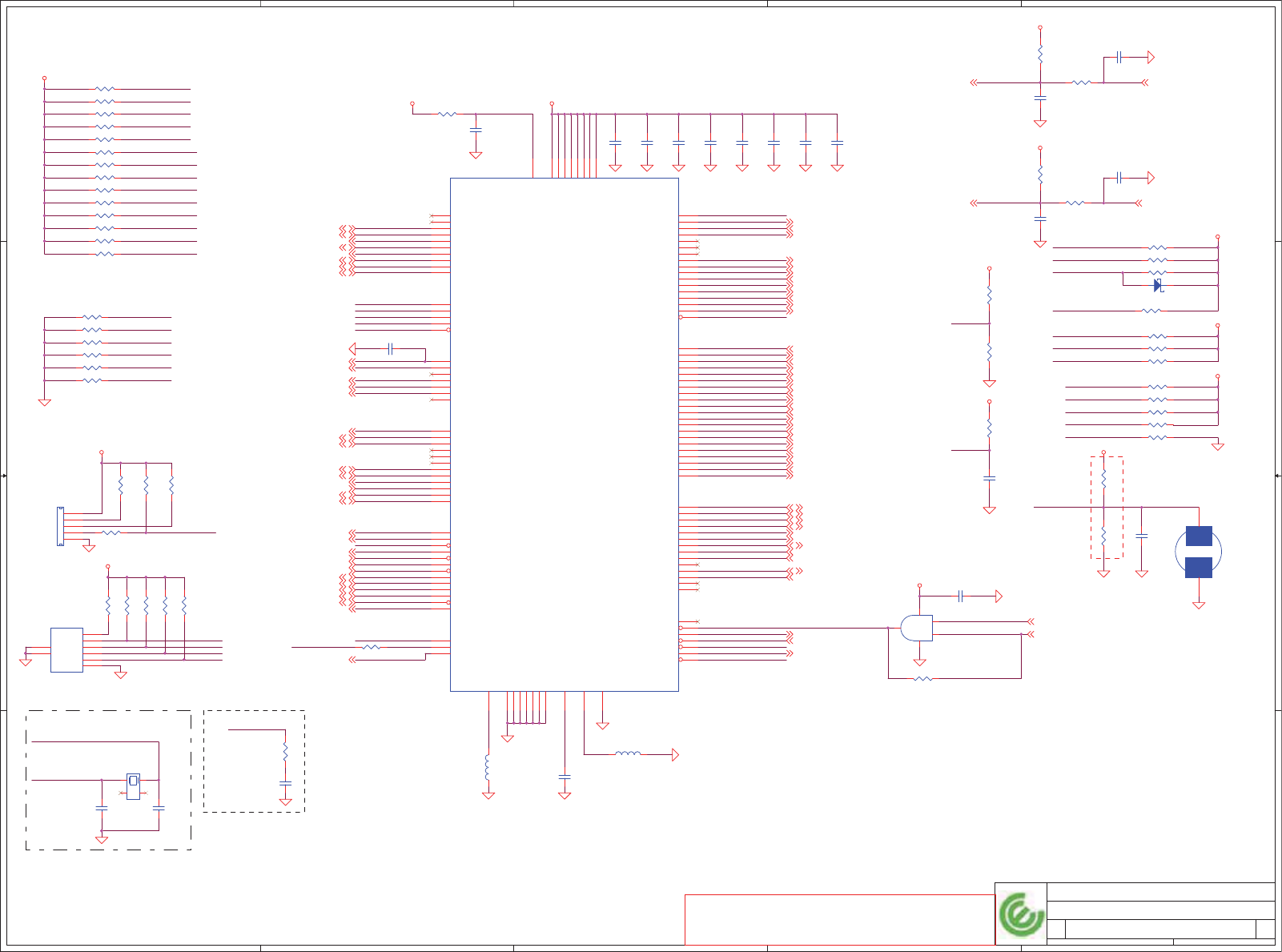Select the crystal symbol inside the large dashed box
The height and width of the screenshot is (952, 1282).
(x=134, y=785)
